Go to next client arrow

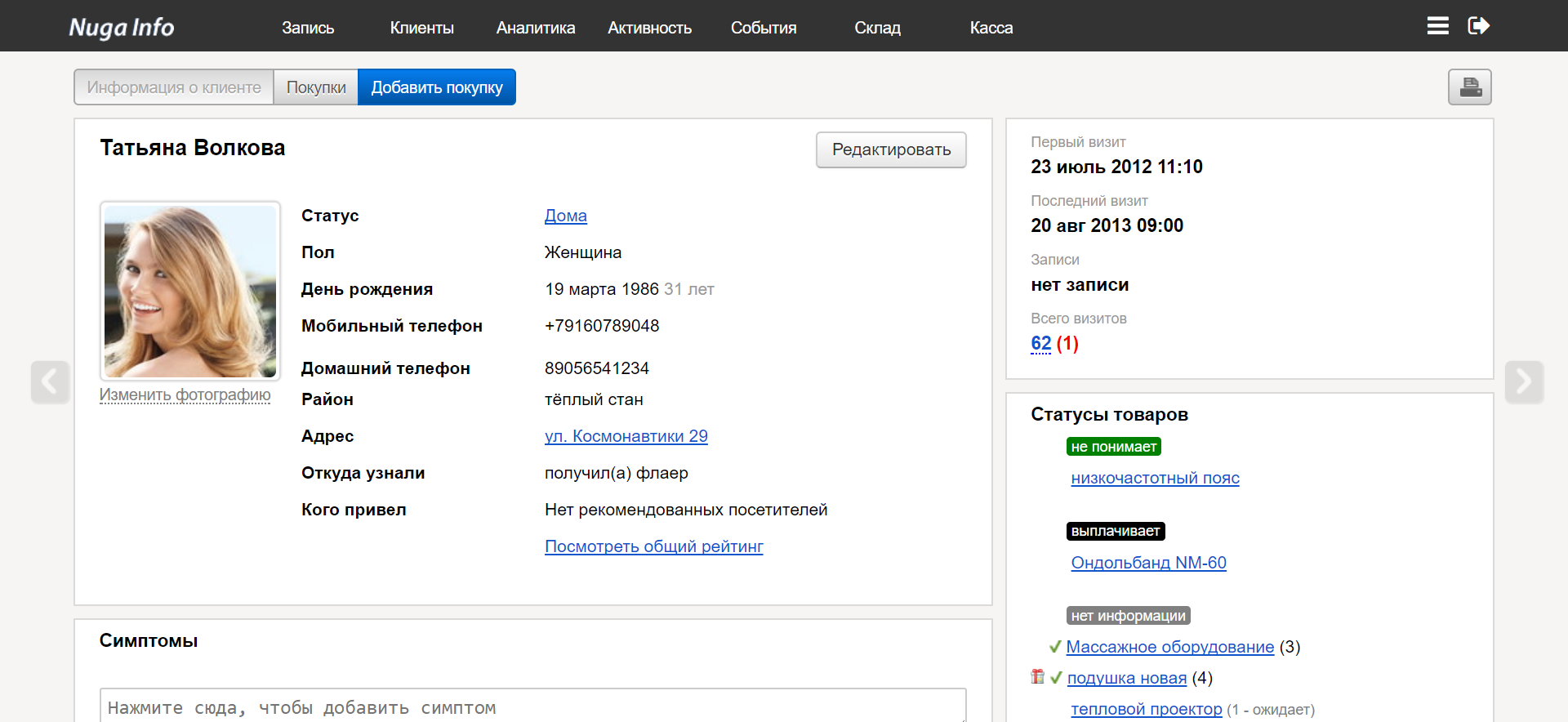(x=1523, y=381)
